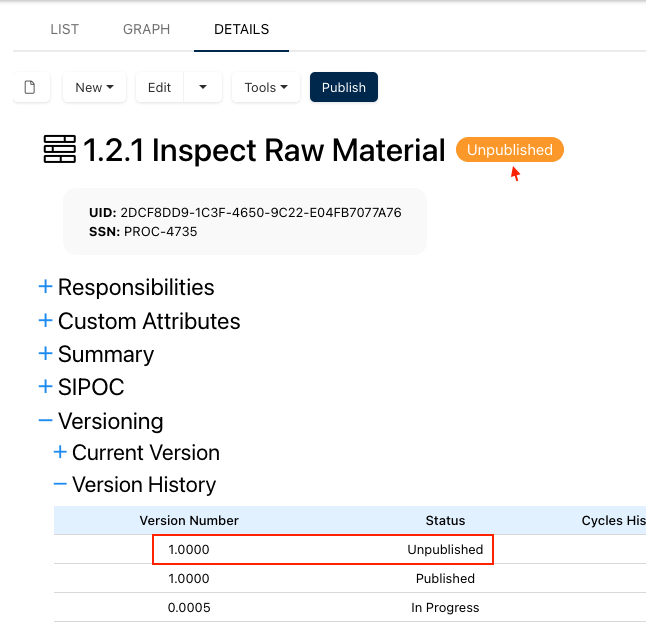Switch to the LIST tab
Image resolution: width=646 pixels, height=625 pixels.
point(65,29)
